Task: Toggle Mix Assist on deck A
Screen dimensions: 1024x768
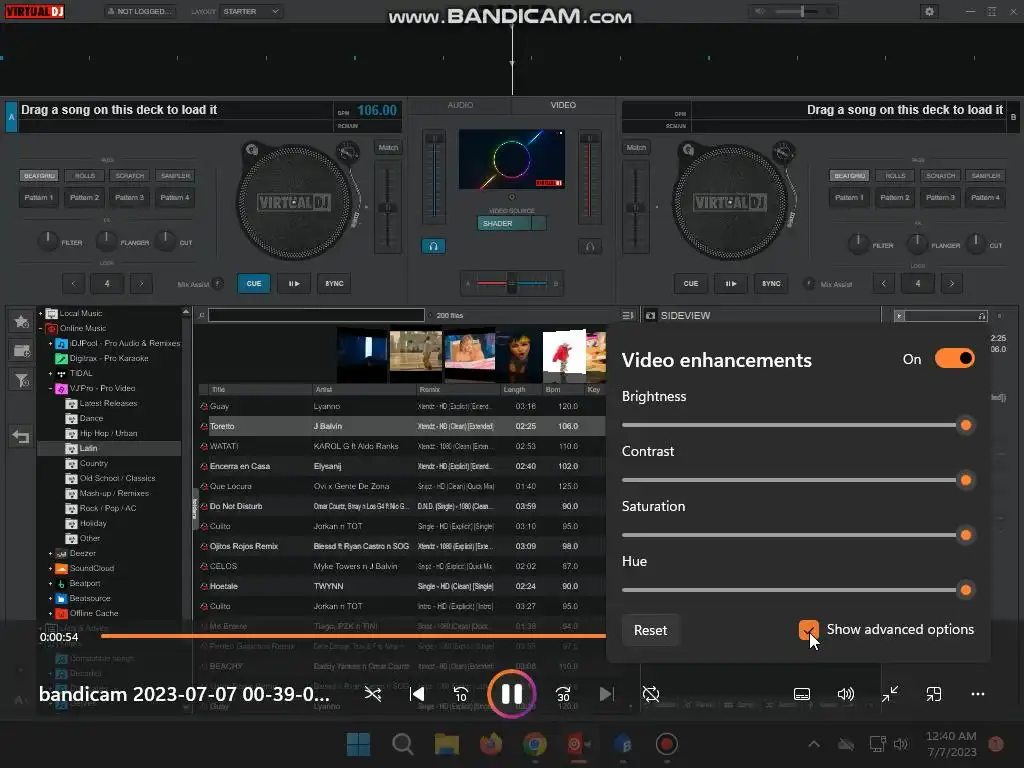Action: [x=218, y=283]
